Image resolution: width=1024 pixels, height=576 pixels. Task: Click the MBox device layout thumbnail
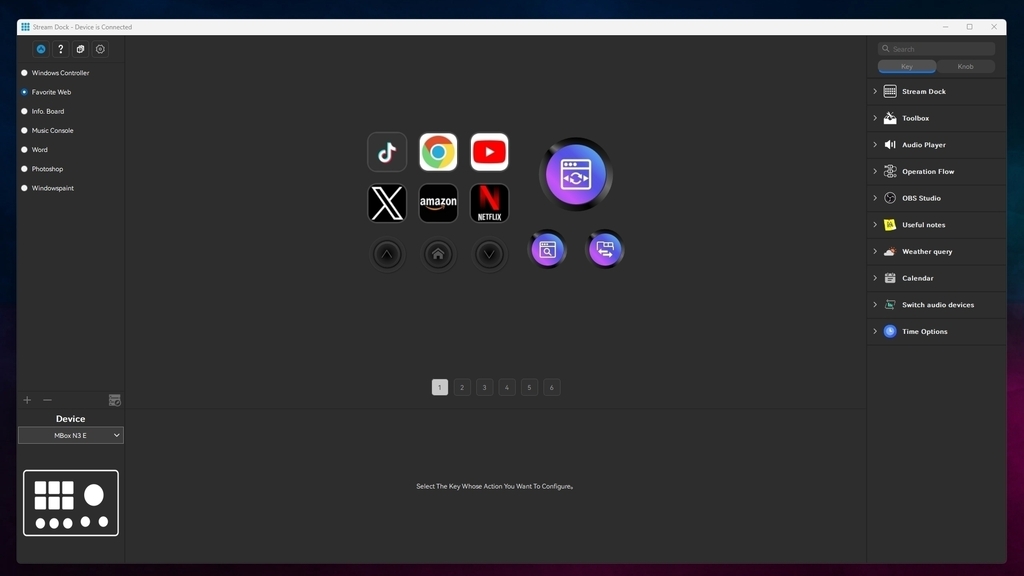point(71,503)
